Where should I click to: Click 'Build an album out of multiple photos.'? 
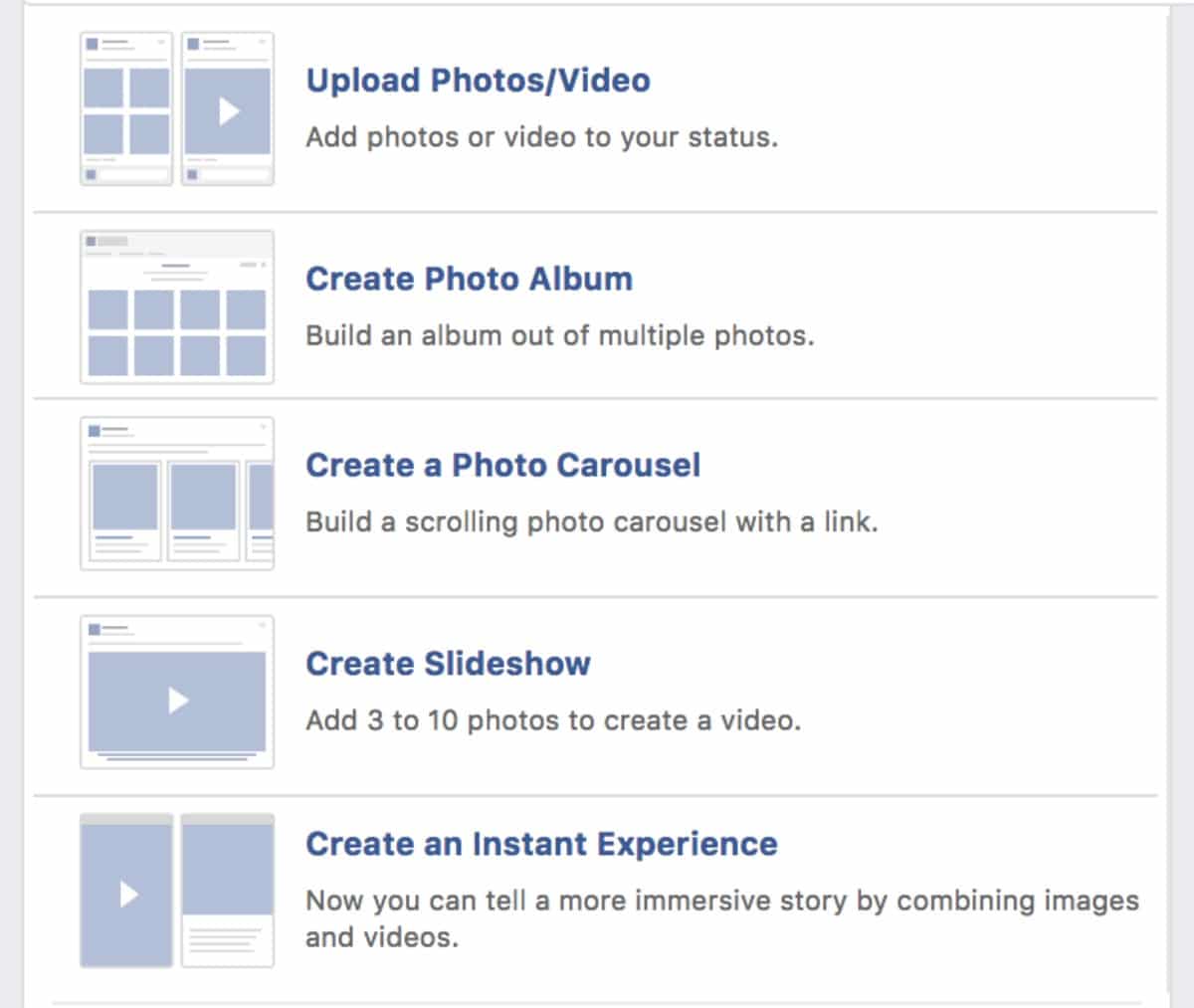(x=559, y=335)
